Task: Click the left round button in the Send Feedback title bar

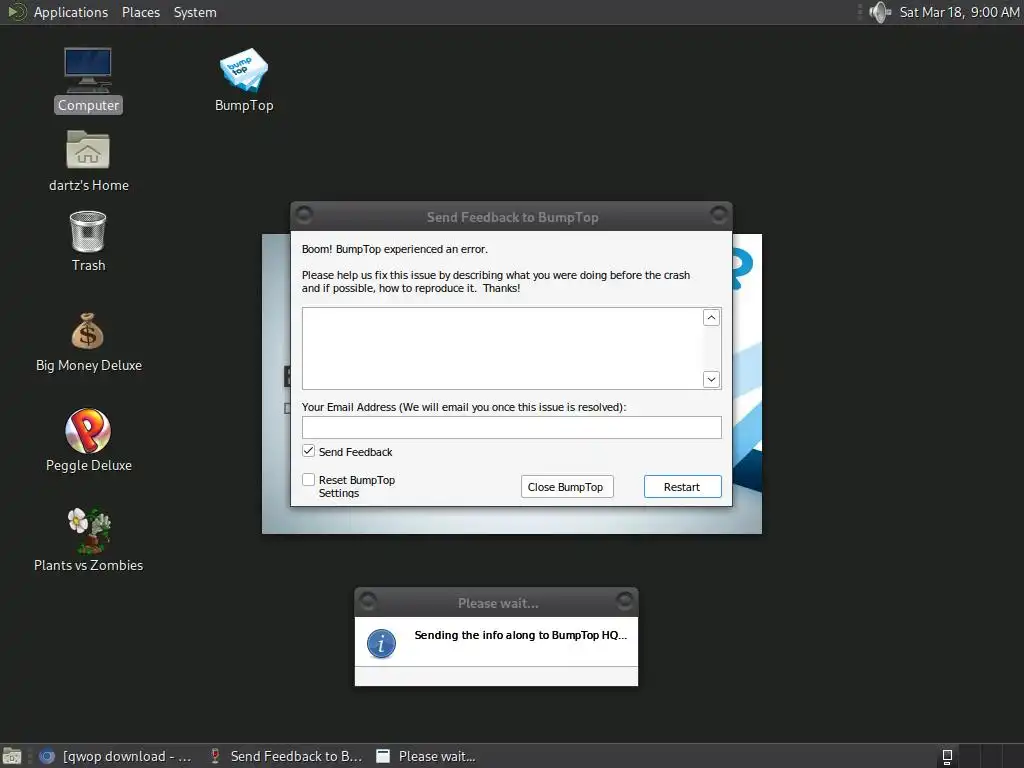Action: click(304, 214)
